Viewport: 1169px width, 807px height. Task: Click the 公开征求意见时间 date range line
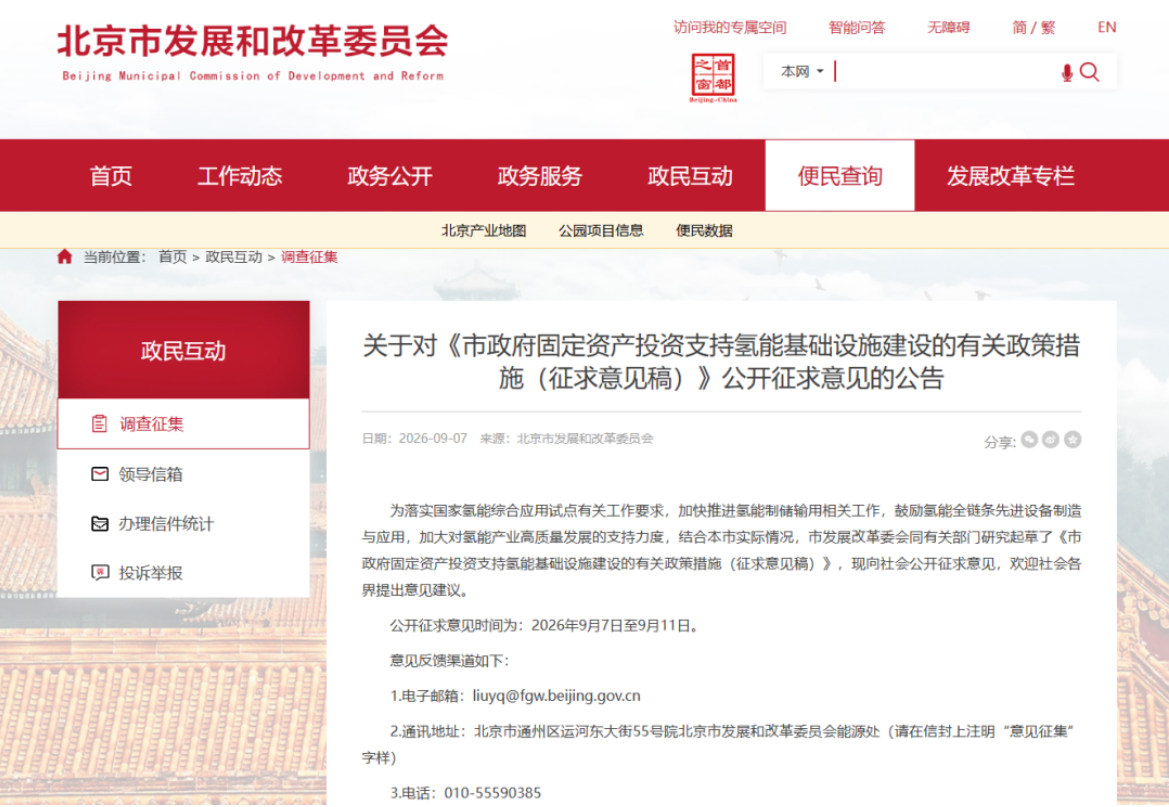(x=544, y=626)
